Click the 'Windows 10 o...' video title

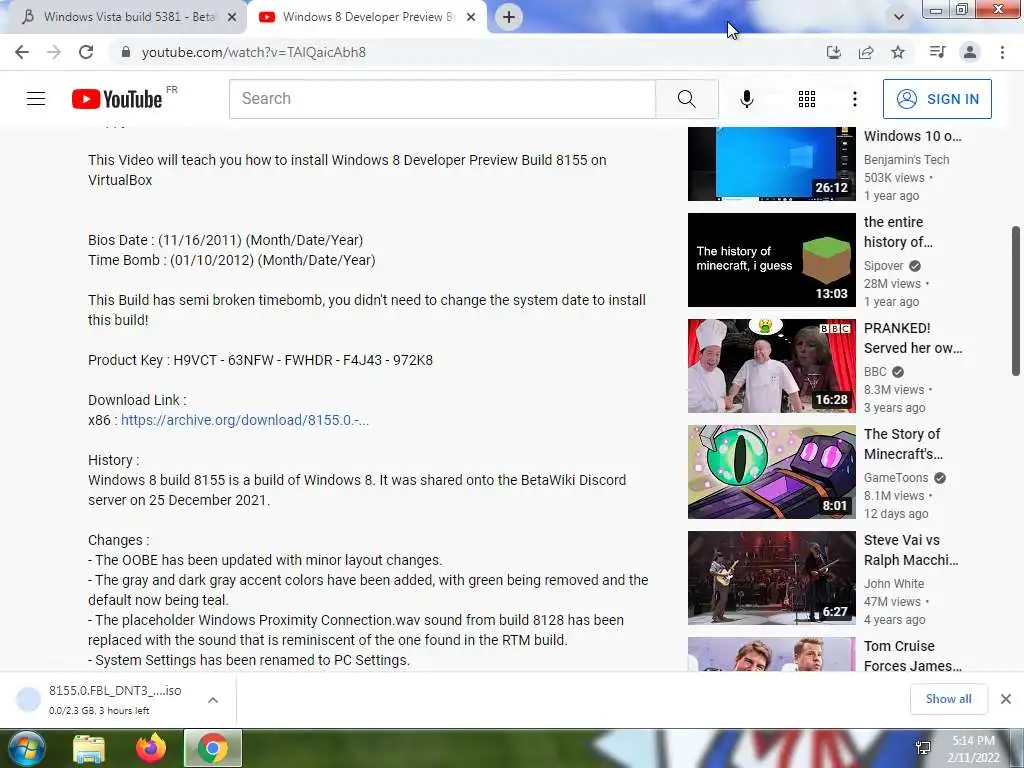pyautogui.click(x=912, y=136)
